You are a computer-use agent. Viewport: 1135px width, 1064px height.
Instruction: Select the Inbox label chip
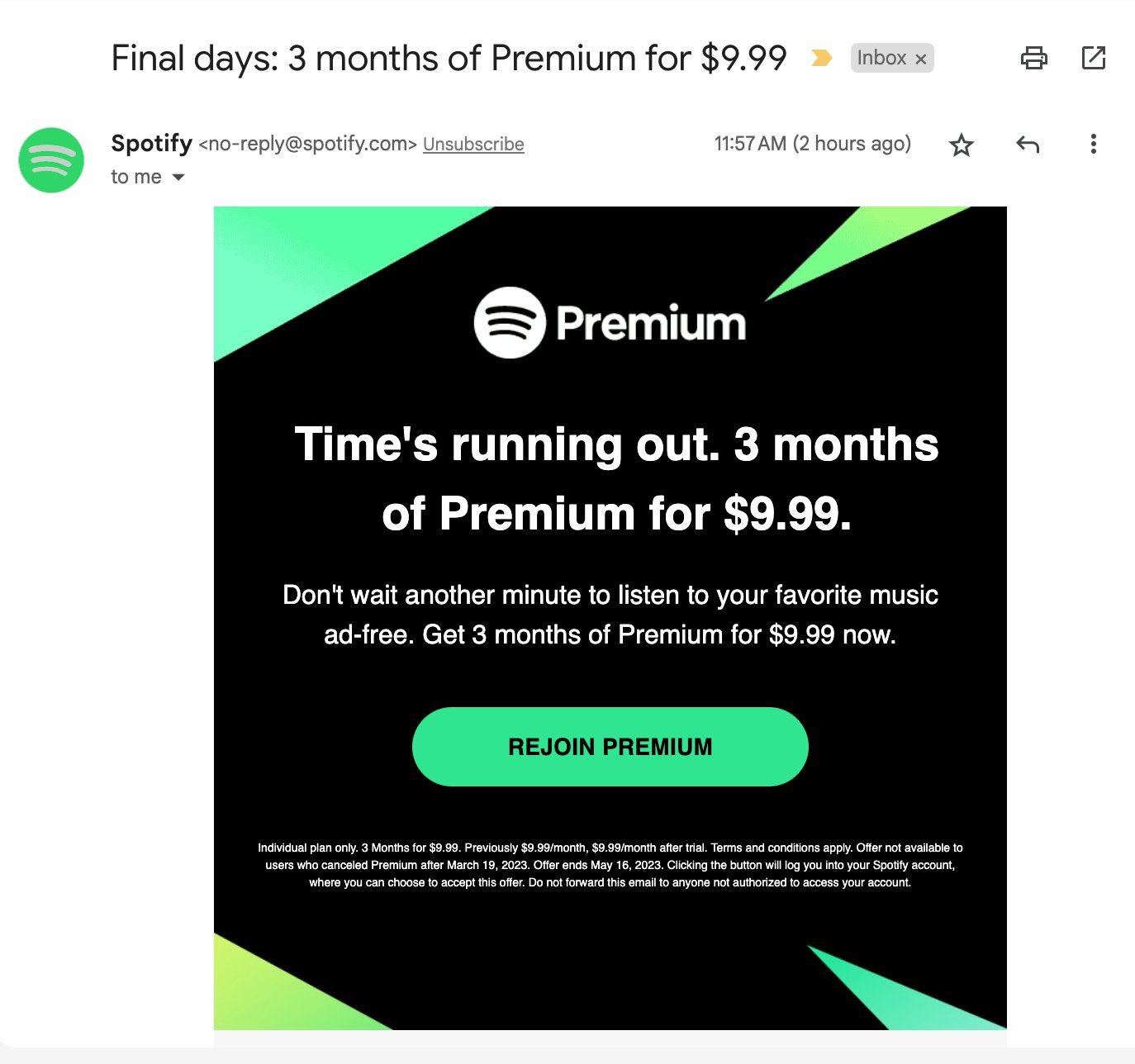click(881, 58)
